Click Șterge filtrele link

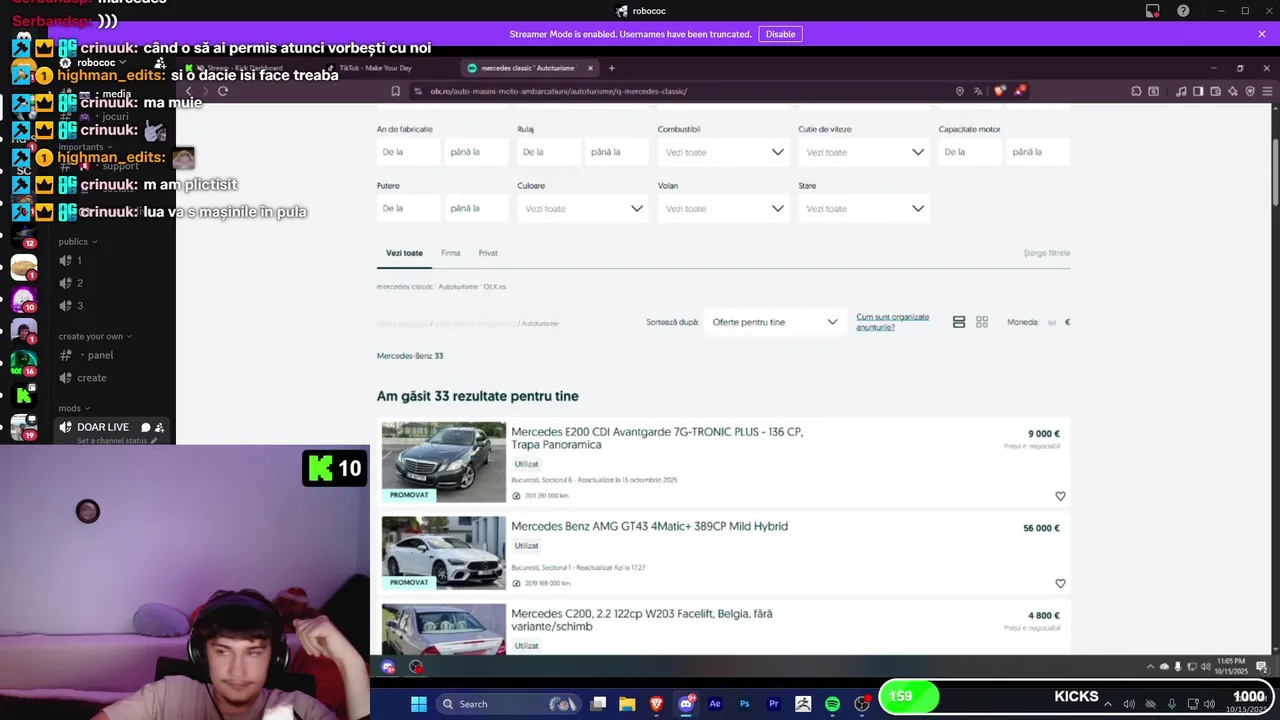[1046, 253]
